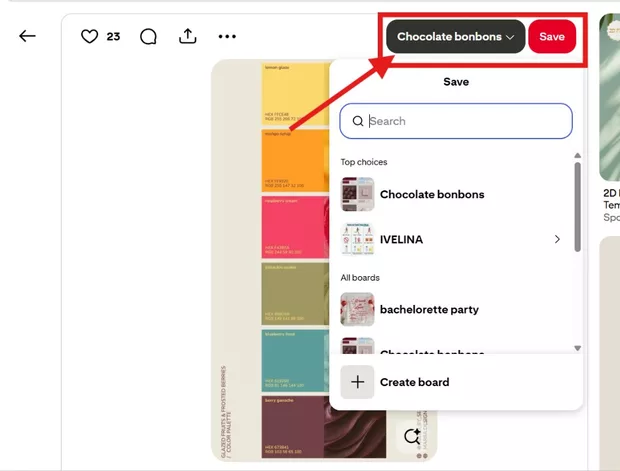Focus the board Search field

456,121
